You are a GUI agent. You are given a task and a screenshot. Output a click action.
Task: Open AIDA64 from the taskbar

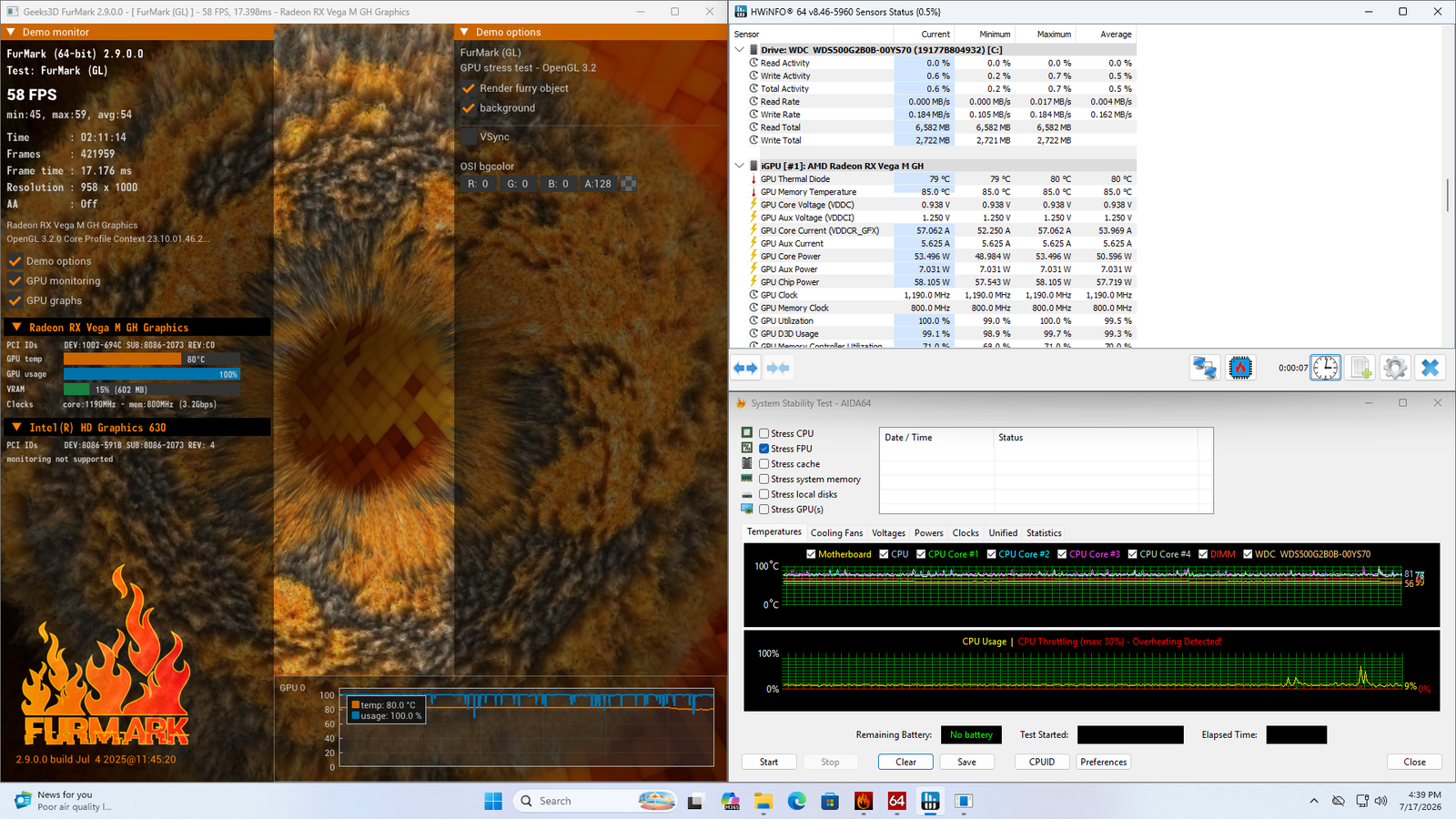[x=897, y=801]
